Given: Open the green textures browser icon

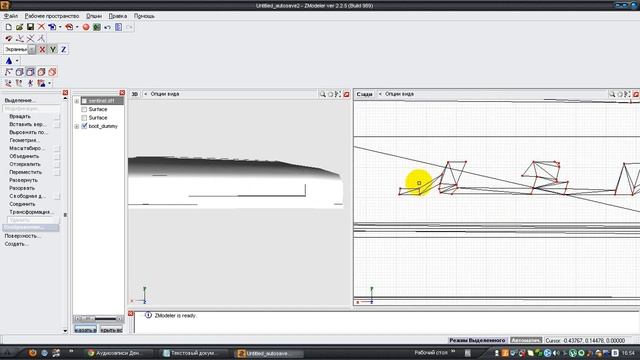Looking at the screenshot, I should tap(97, 27).
